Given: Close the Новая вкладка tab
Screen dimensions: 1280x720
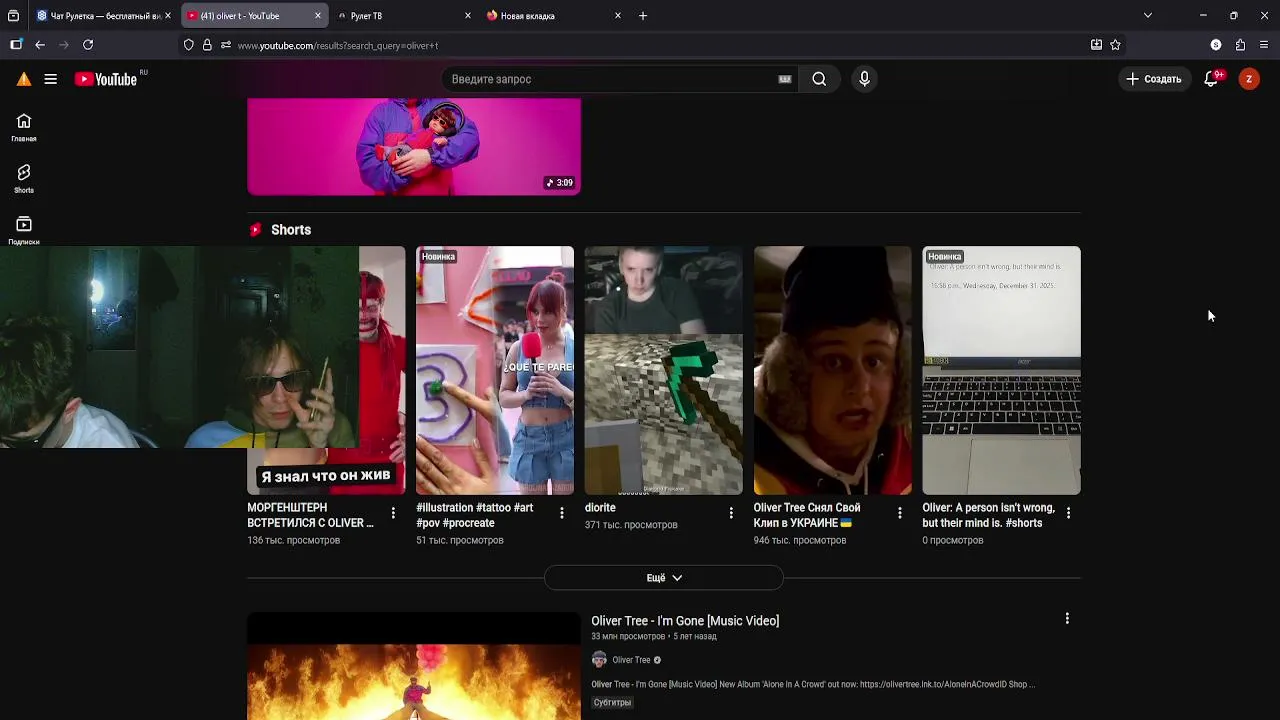Looking at the screenshot, I should pos(618,16).
